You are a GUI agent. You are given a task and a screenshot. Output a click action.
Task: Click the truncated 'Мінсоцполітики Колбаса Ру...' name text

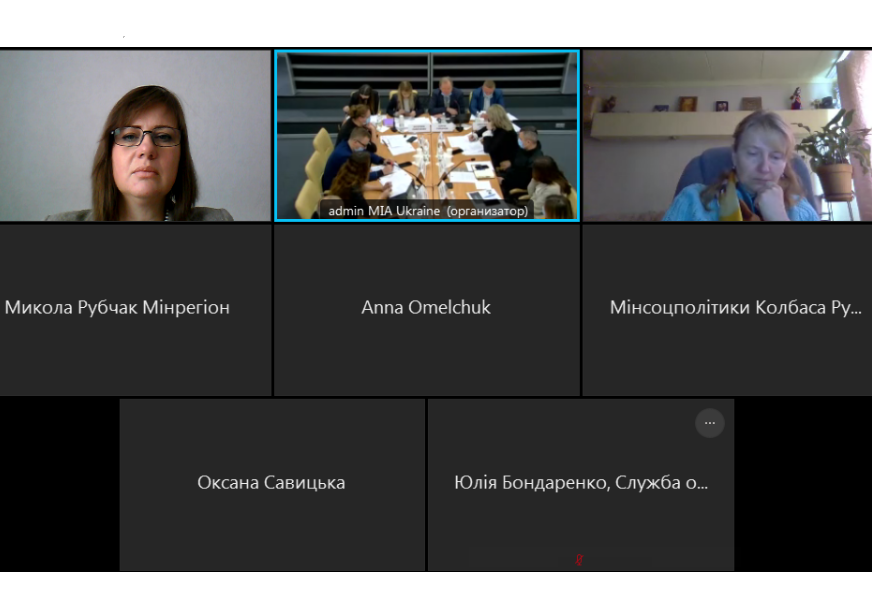click(736, 307)
